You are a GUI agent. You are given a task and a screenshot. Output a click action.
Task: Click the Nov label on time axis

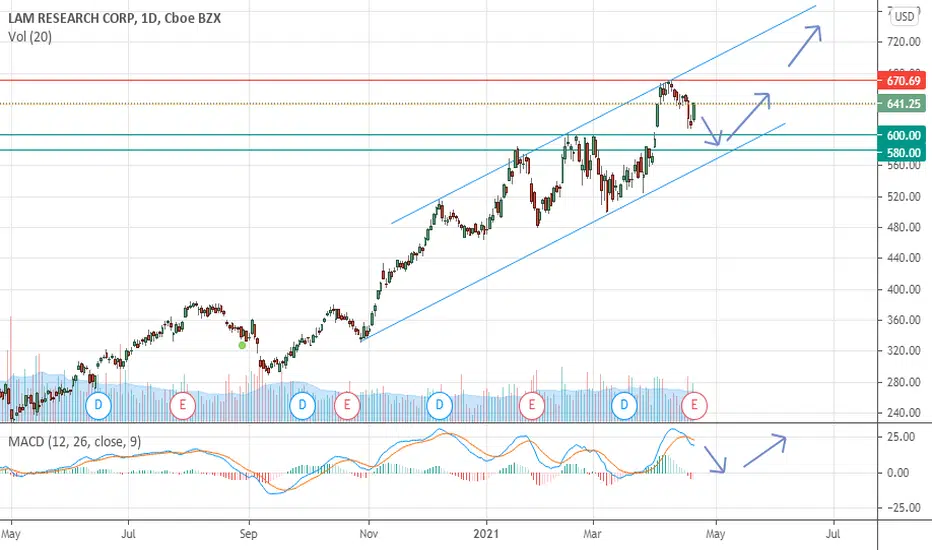point(369,534)
